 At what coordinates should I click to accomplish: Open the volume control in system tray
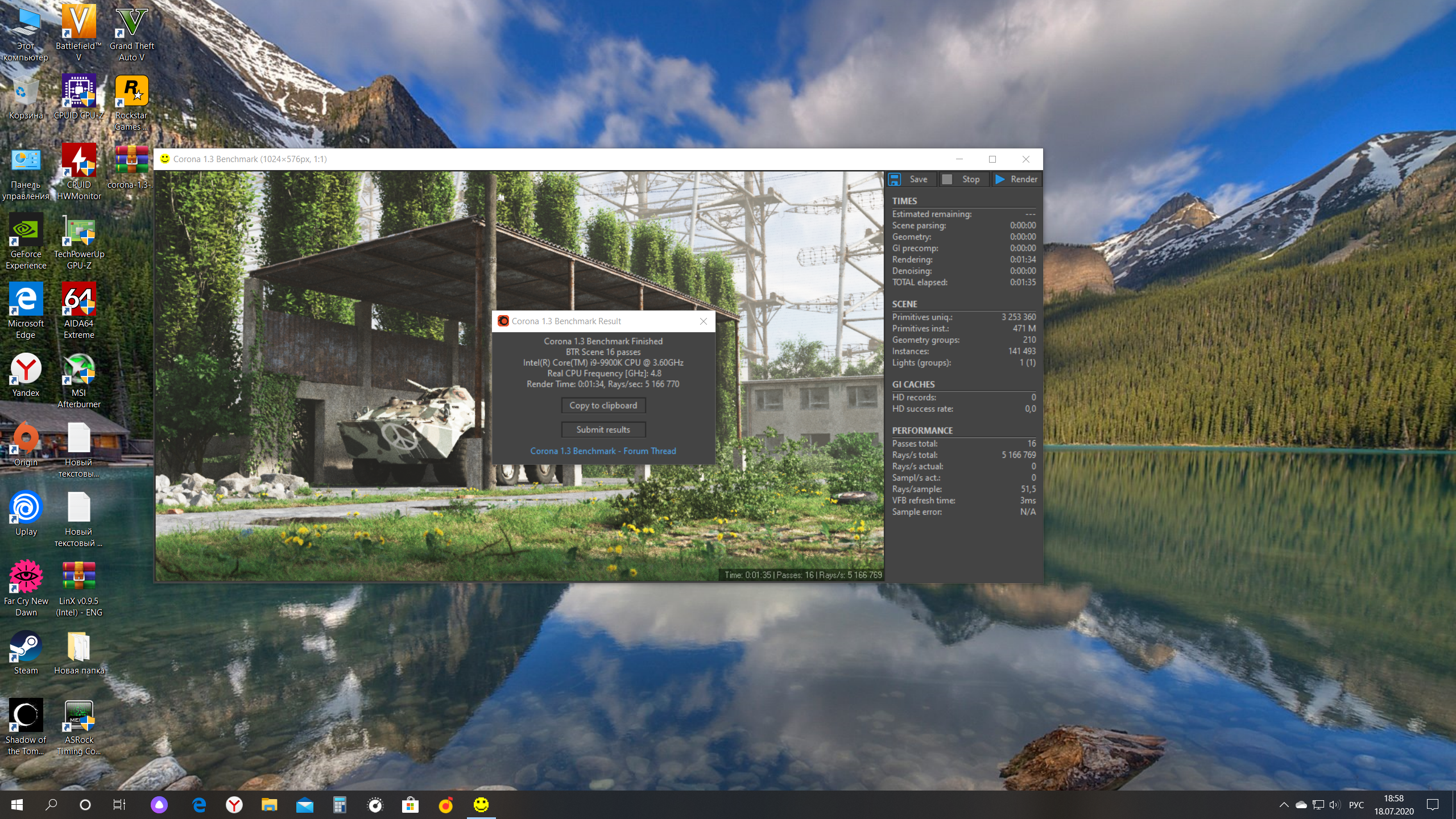(x=1334, y=805)
